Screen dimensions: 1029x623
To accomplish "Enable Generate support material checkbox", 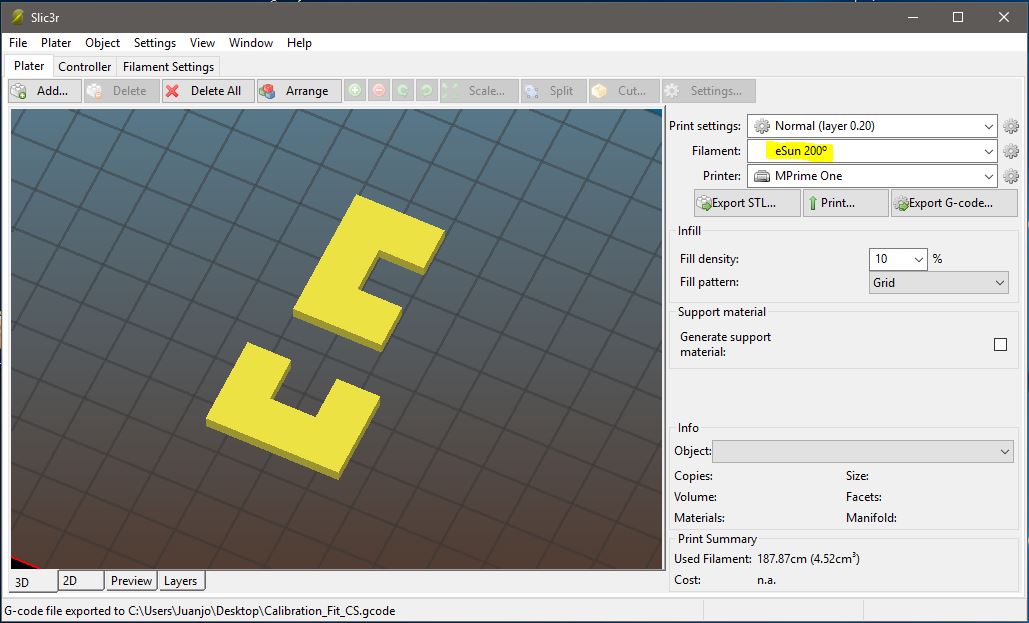I will click(1000, 345).
